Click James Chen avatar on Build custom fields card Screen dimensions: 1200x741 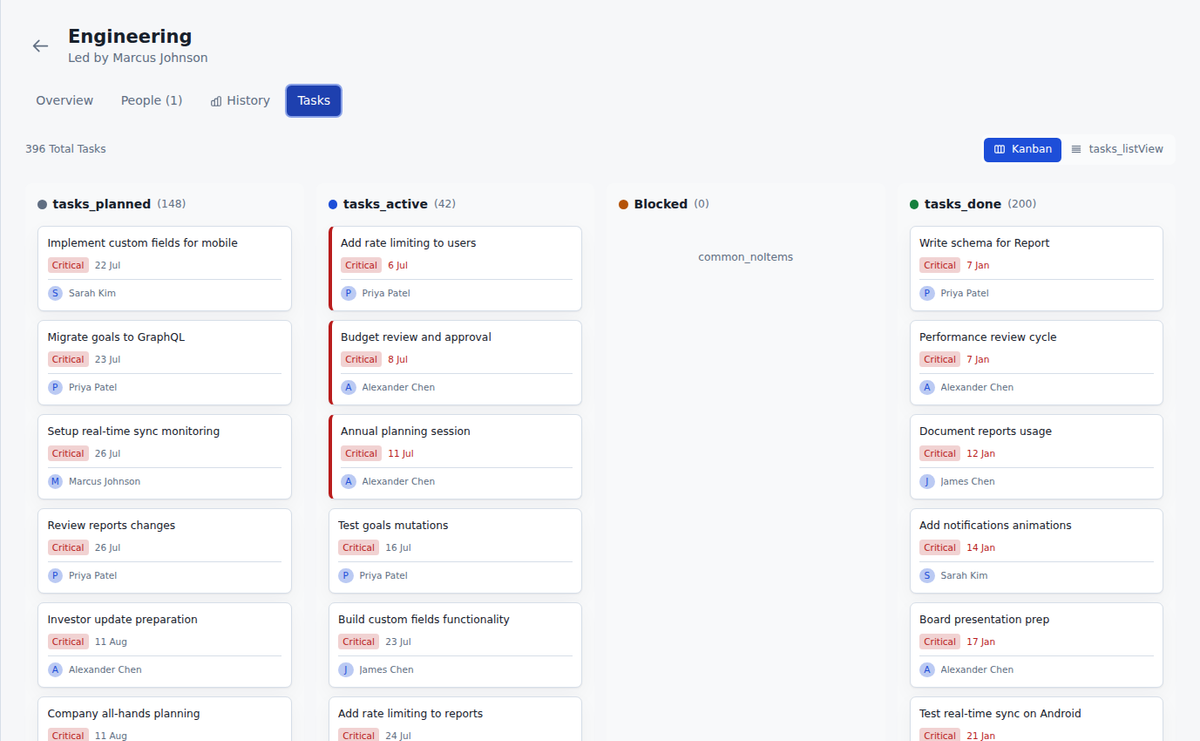pos(346,669)
